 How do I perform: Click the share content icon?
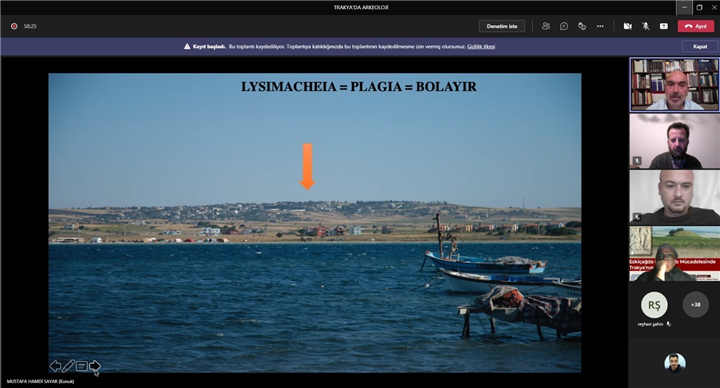point(664,26)
